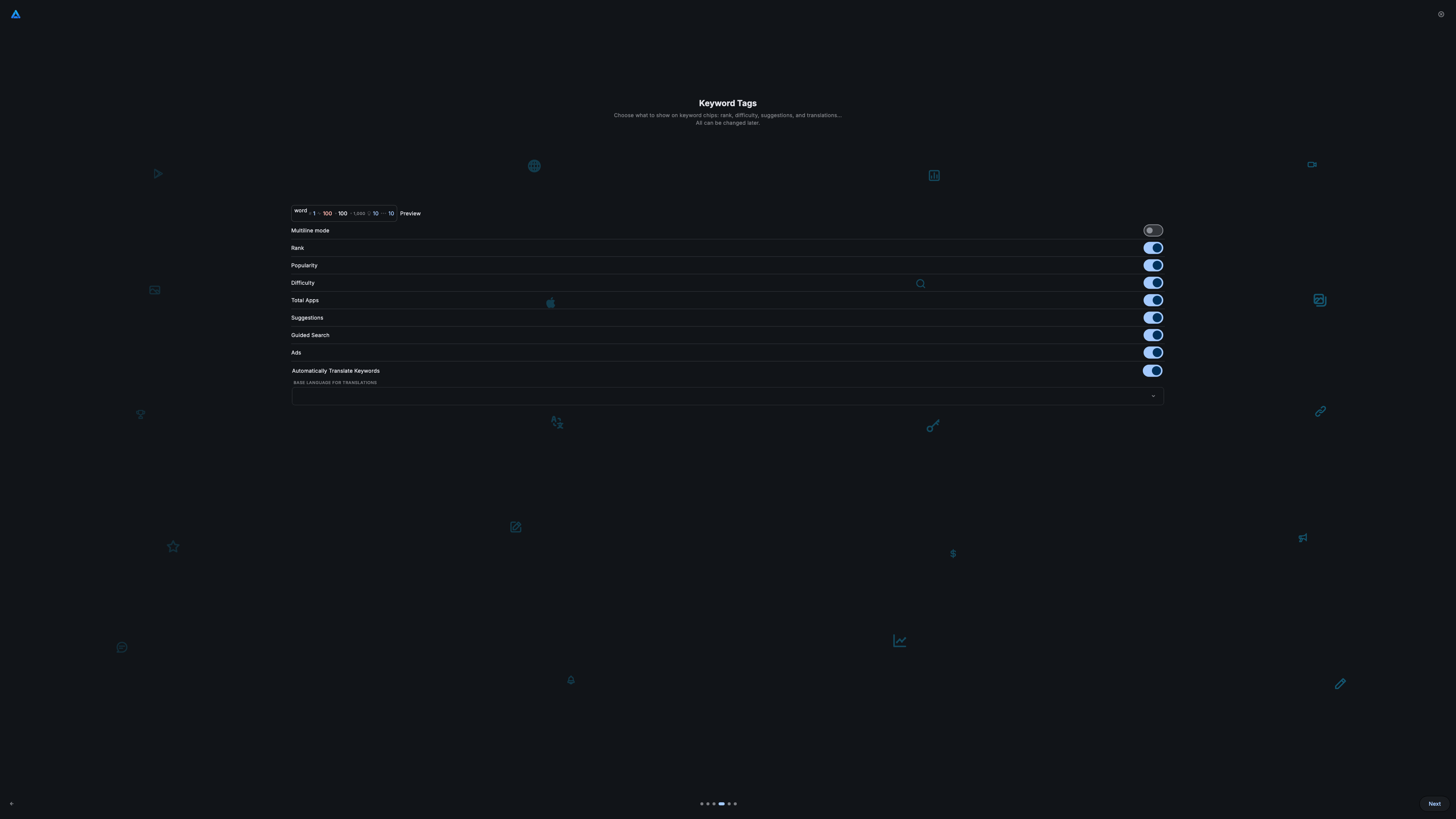
Task: Jump to the first onboarding step dot
Action: pos(701,803)
